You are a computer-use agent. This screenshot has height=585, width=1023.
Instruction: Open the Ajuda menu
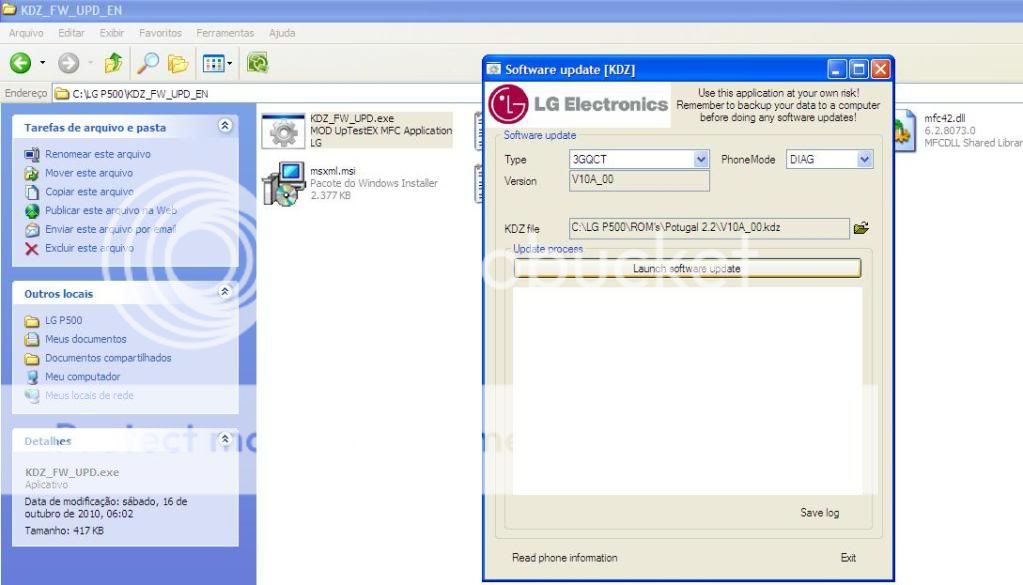[x=282, y=33]
